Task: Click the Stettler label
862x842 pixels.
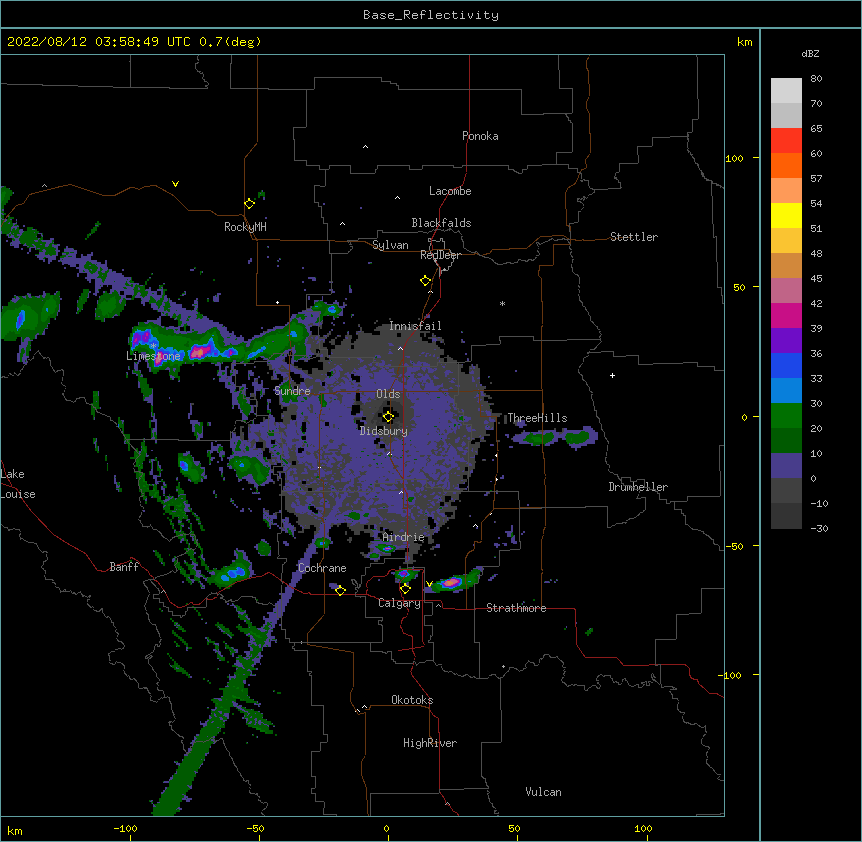Action: click(634, 237)
